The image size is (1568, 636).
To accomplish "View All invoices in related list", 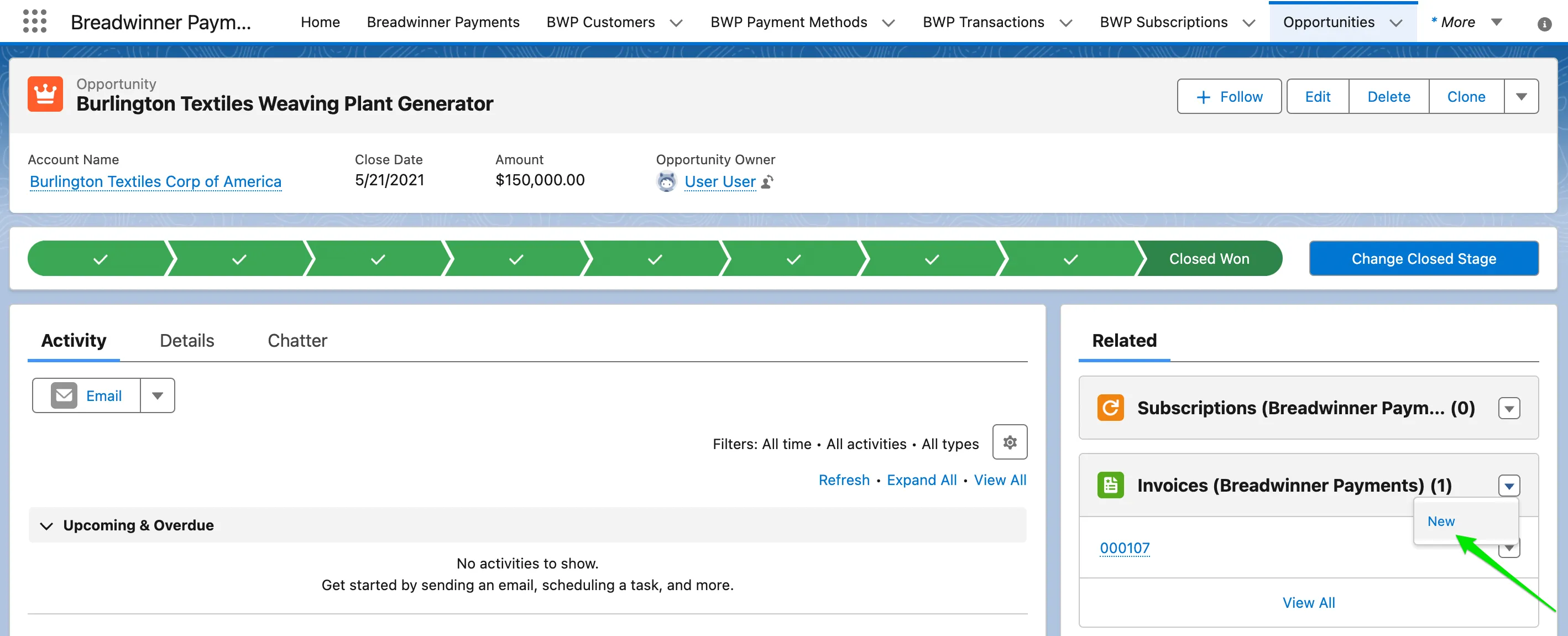I will [1308, 602].
